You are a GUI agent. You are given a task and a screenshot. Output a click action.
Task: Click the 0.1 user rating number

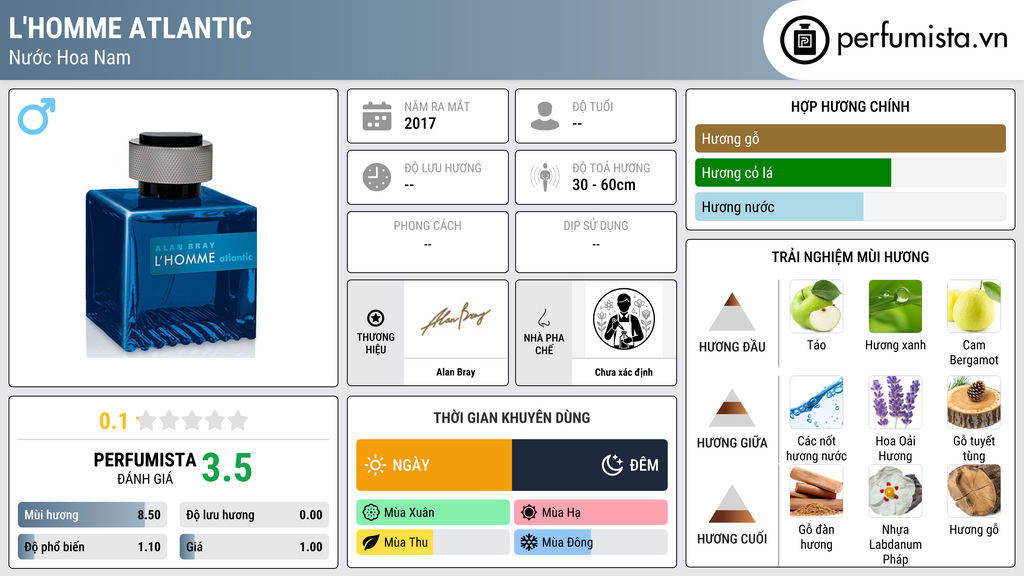coord(113,421)
